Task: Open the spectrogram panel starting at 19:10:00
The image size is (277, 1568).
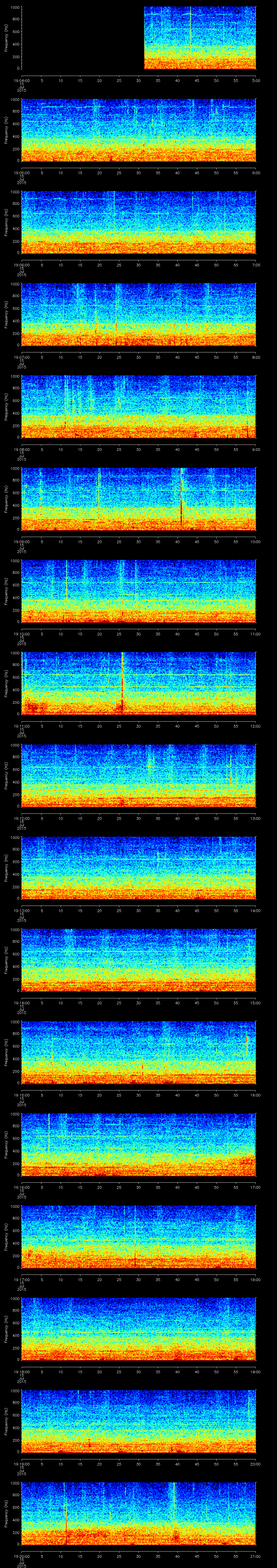Action: (139, 592)
